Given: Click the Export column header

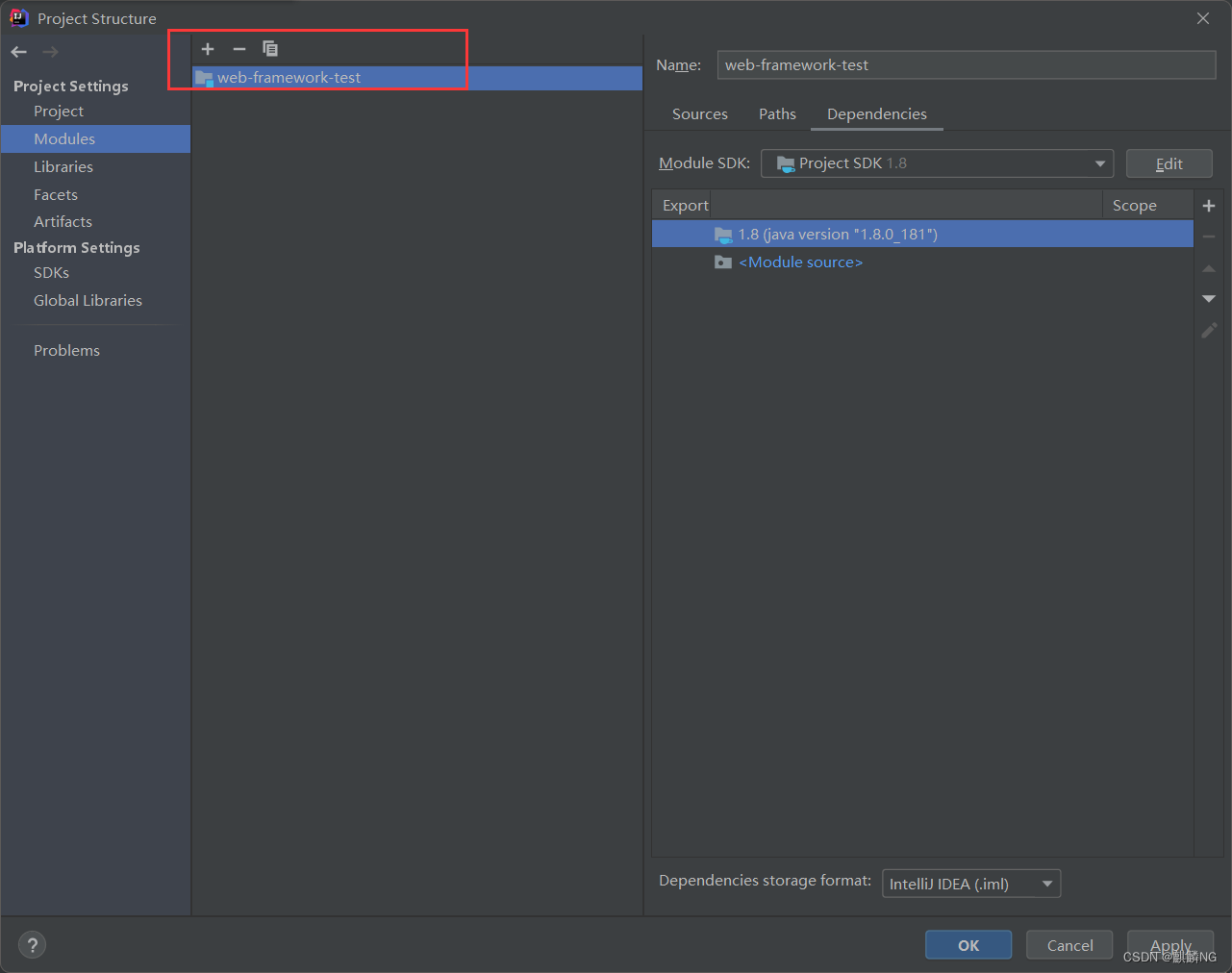Looking at the screenshot, I should point(684,206).
